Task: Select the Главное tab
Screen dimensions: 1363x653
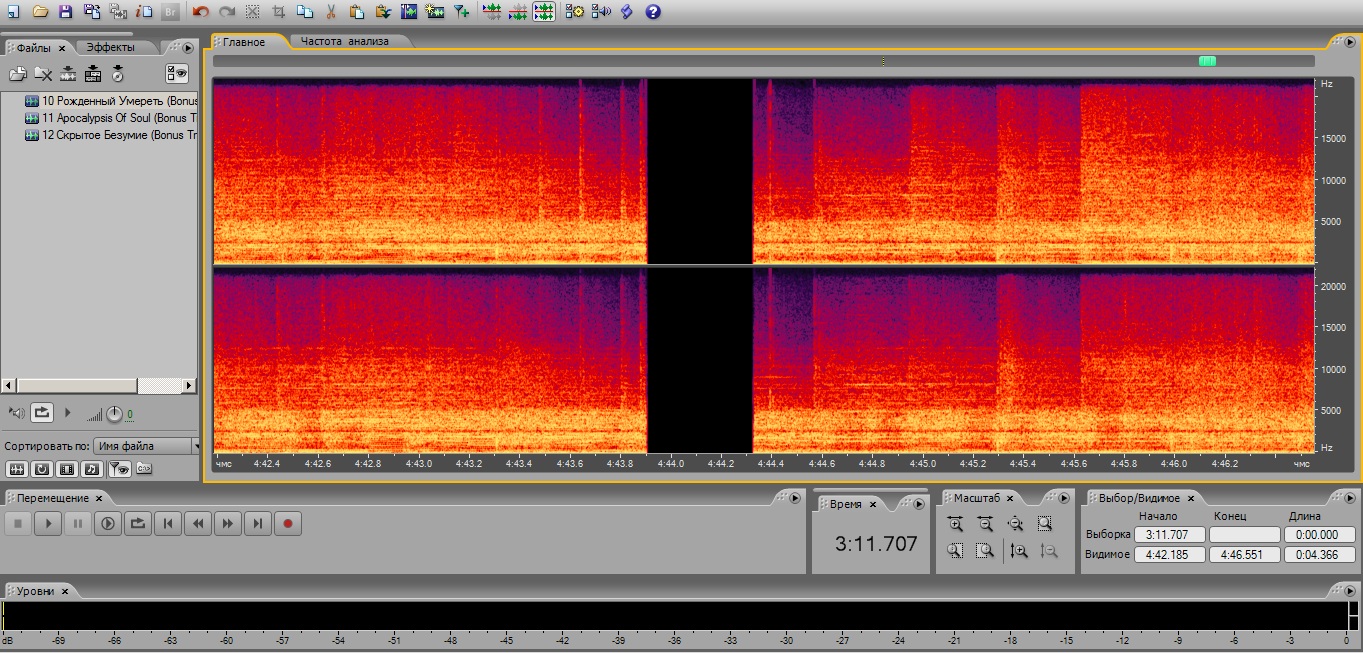Action: pyautogui.click(x=244, y=42)
